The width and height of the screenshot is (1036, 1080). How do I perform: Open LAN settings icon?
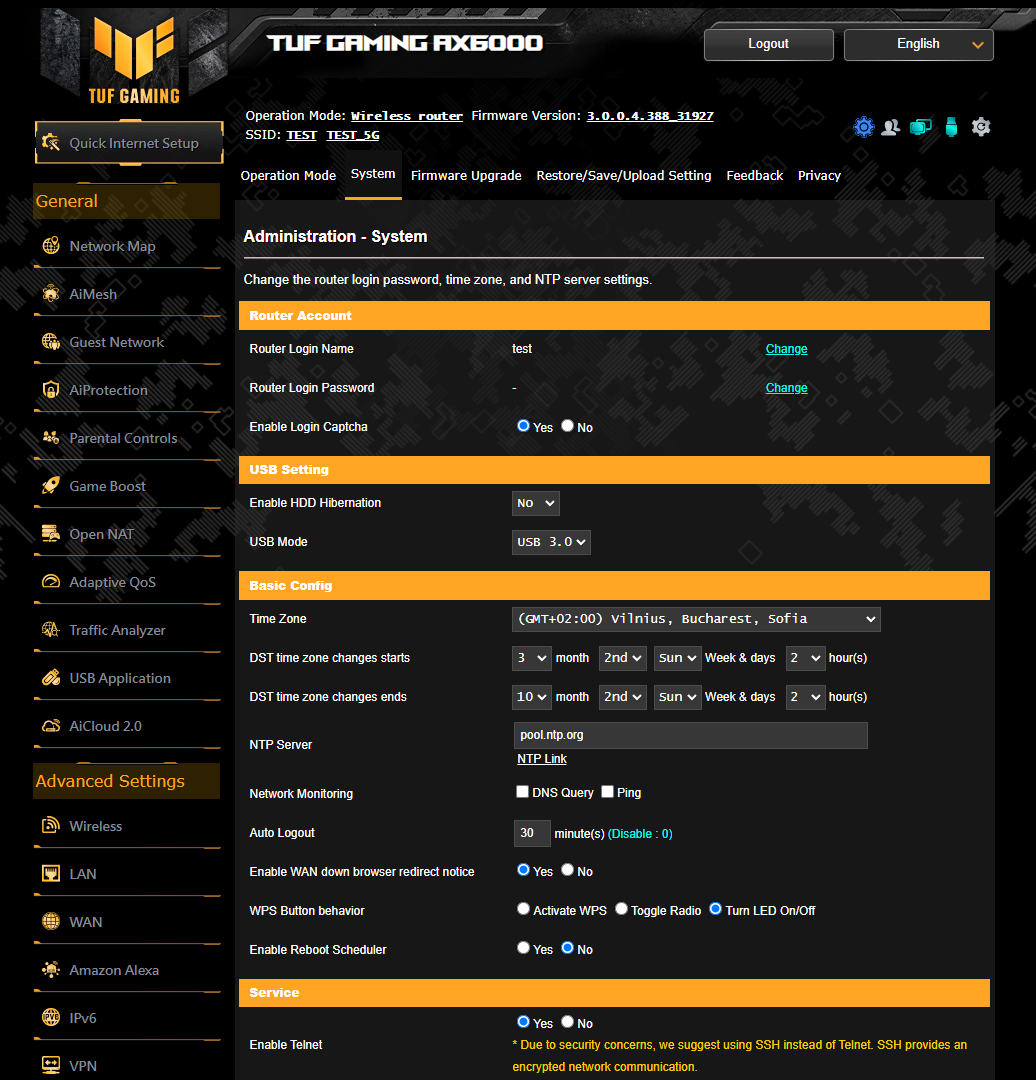(51, 873)
